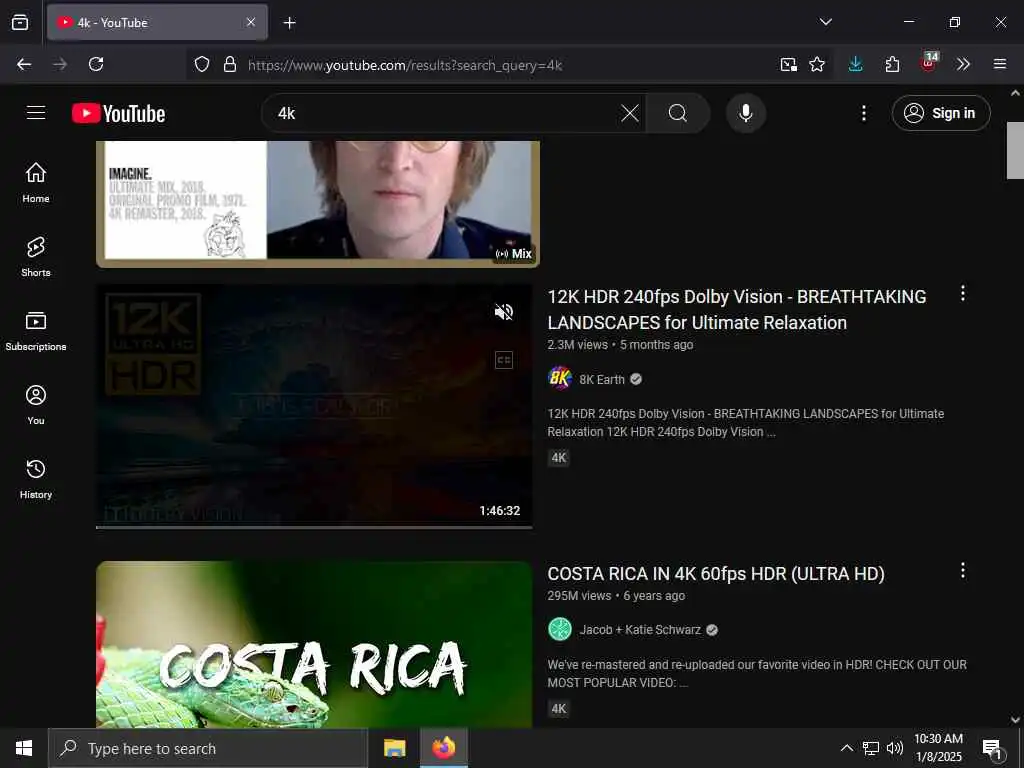Click the Sign in button
Image resolution: width=1024 pixels, height=768 pixels.
941,113
